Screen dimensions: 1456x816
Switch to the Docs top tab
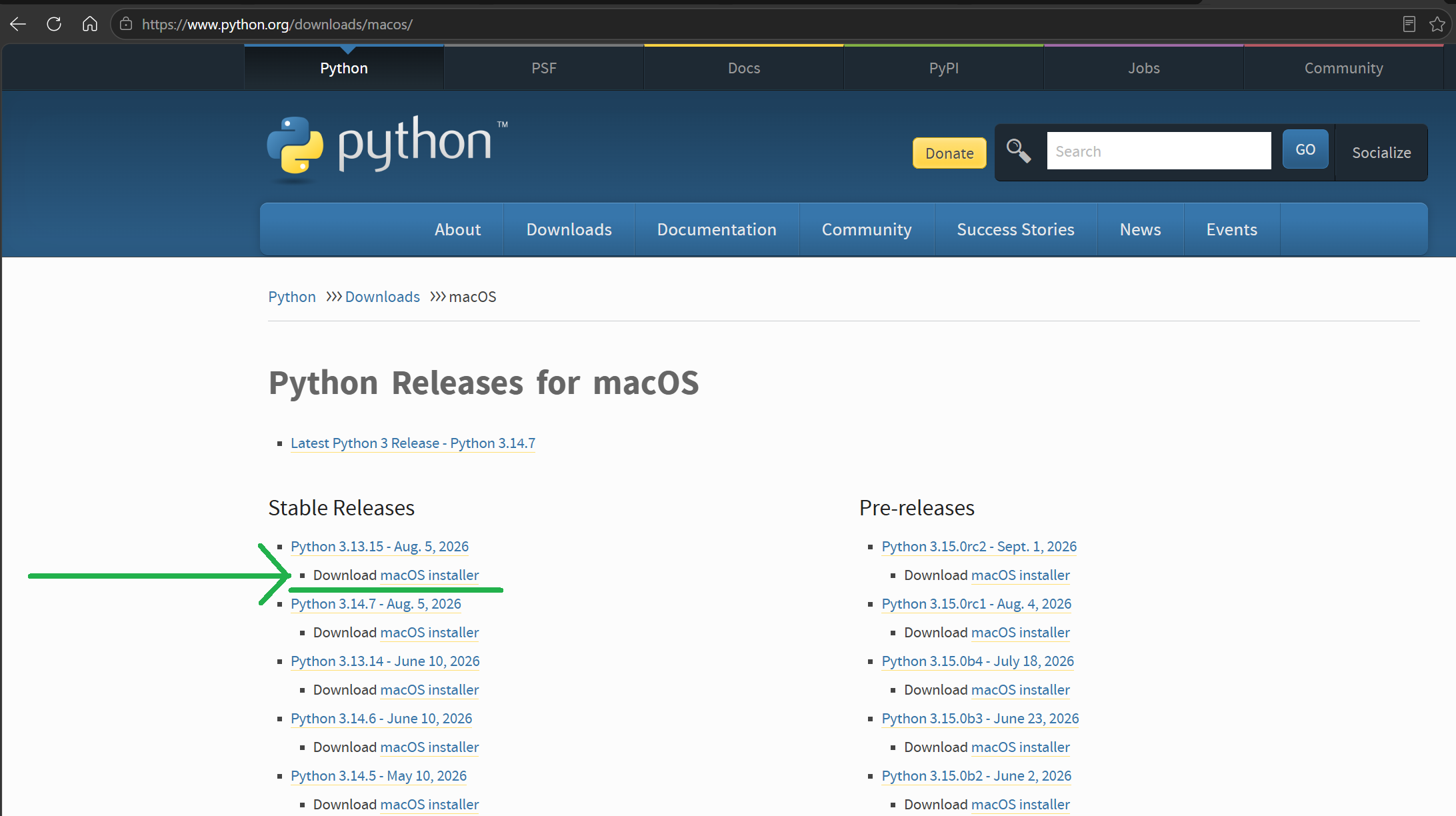743,68
